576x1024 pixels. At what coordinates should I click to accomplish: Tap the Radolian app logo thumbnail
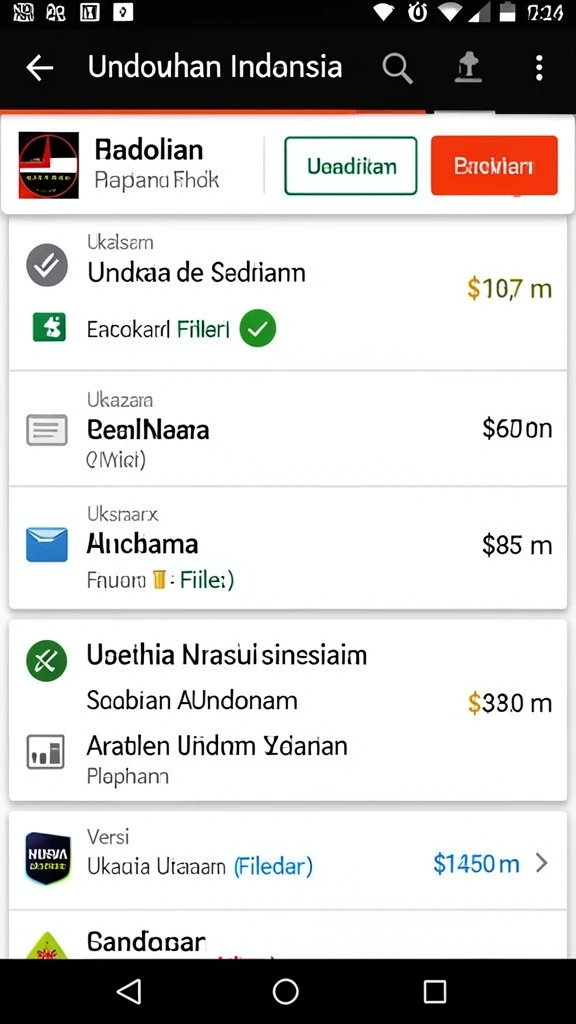(x=49, y=165)
